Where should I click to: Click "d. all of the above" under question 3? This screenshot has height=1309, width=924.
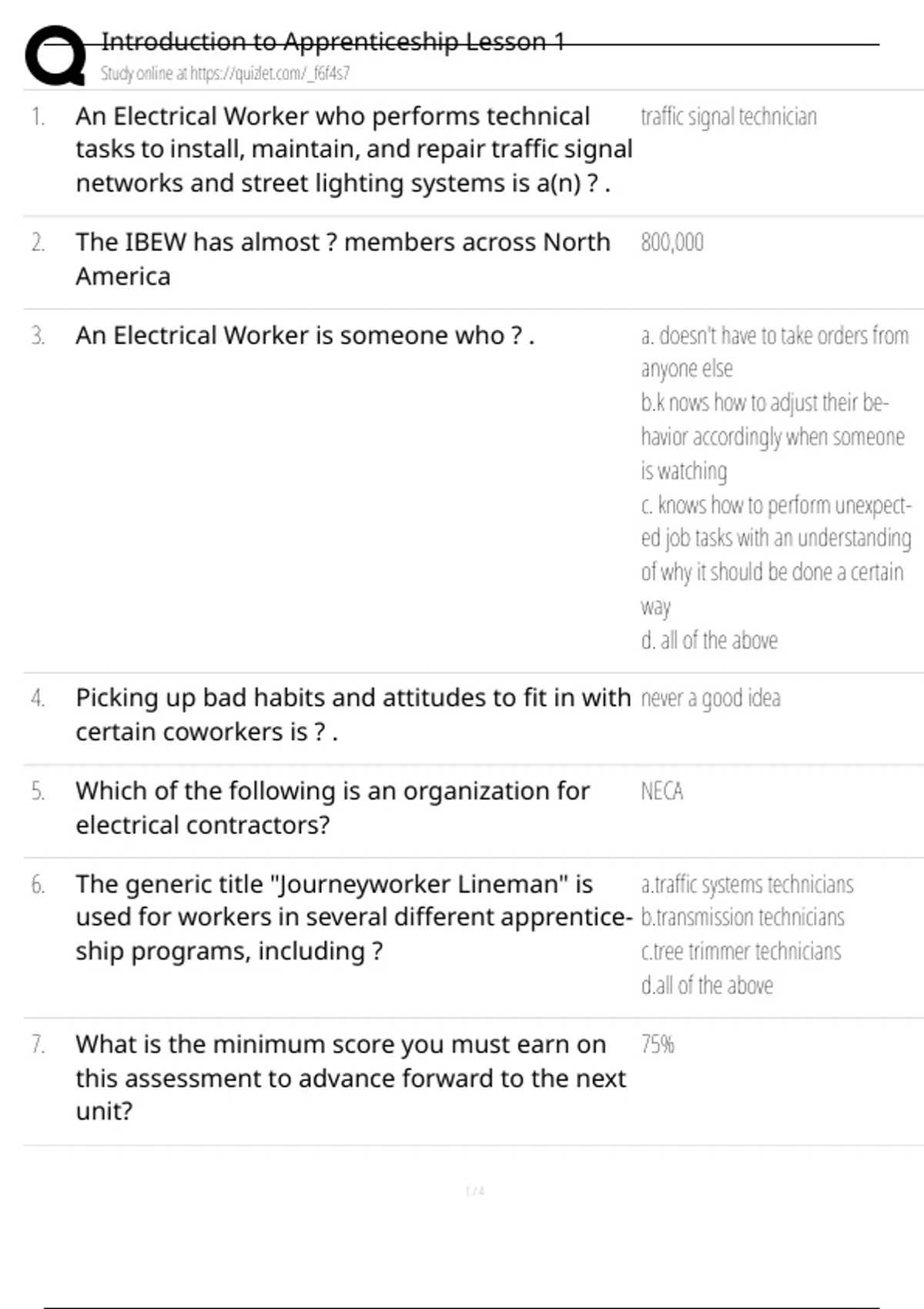pos(709,640)
